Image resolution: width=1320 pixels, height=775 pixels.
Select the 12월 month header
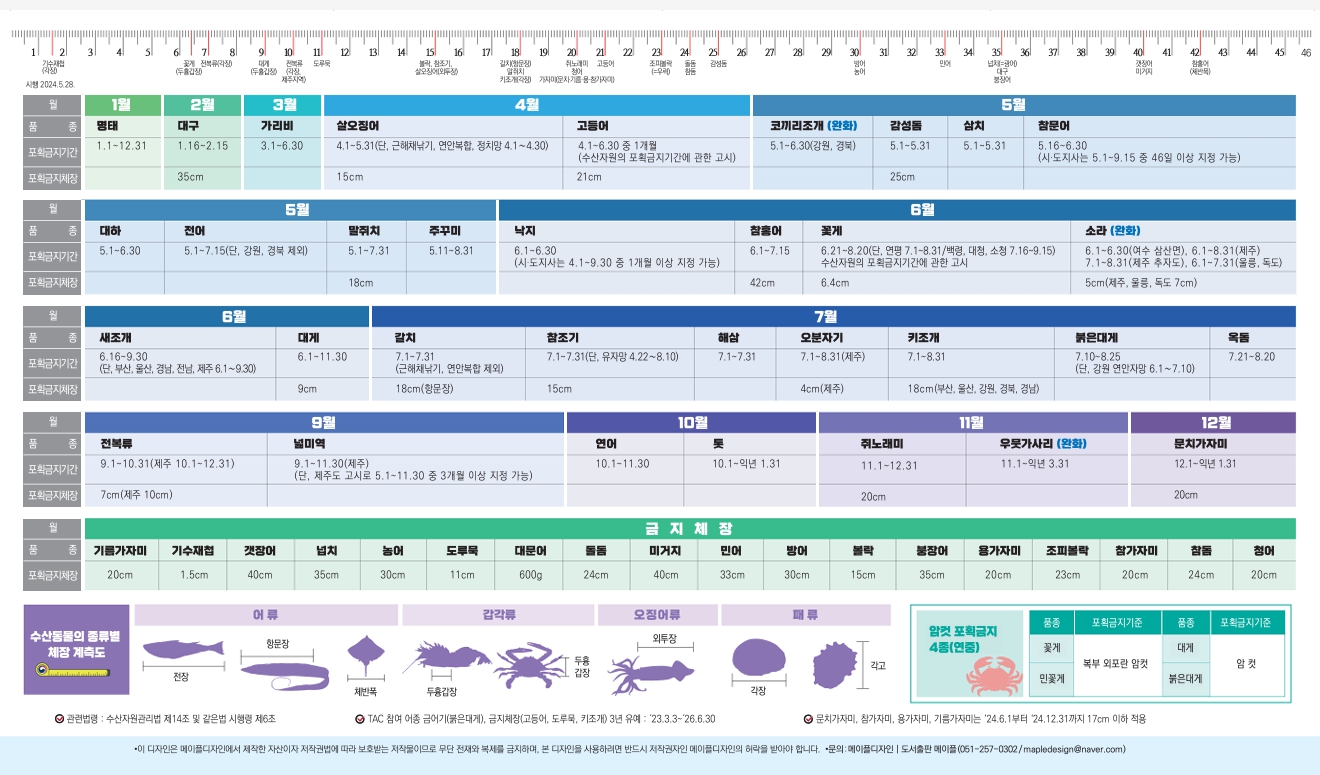(1213, 422)
